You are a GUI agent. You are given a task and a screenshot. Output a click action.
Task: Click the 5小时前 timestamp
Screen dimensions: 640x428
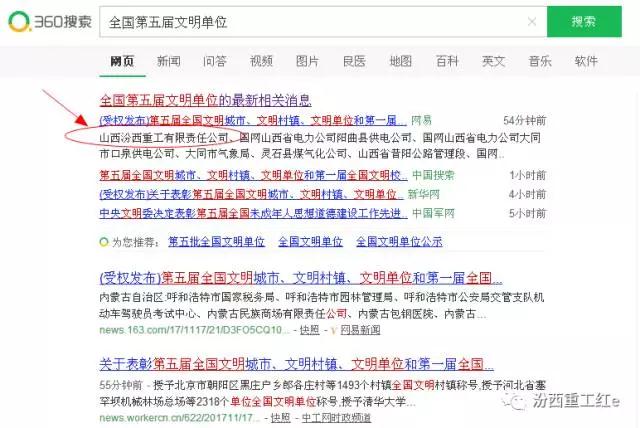pos(527,213)
